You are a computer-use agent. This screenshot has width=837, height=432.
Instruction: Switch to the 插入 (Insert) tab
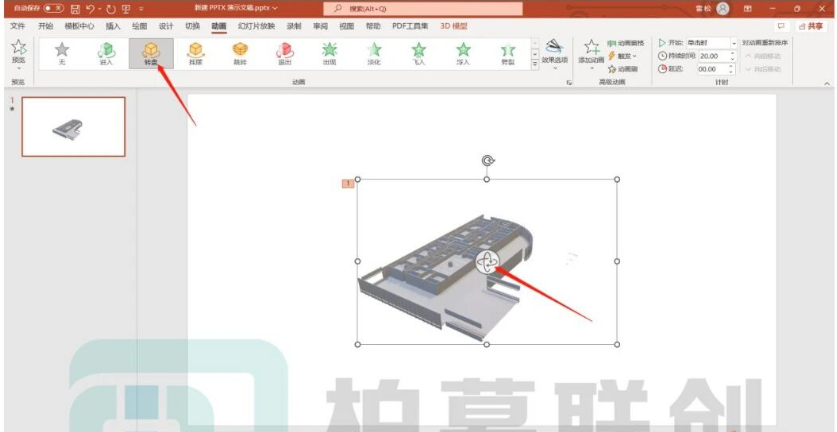pos(113,26)
